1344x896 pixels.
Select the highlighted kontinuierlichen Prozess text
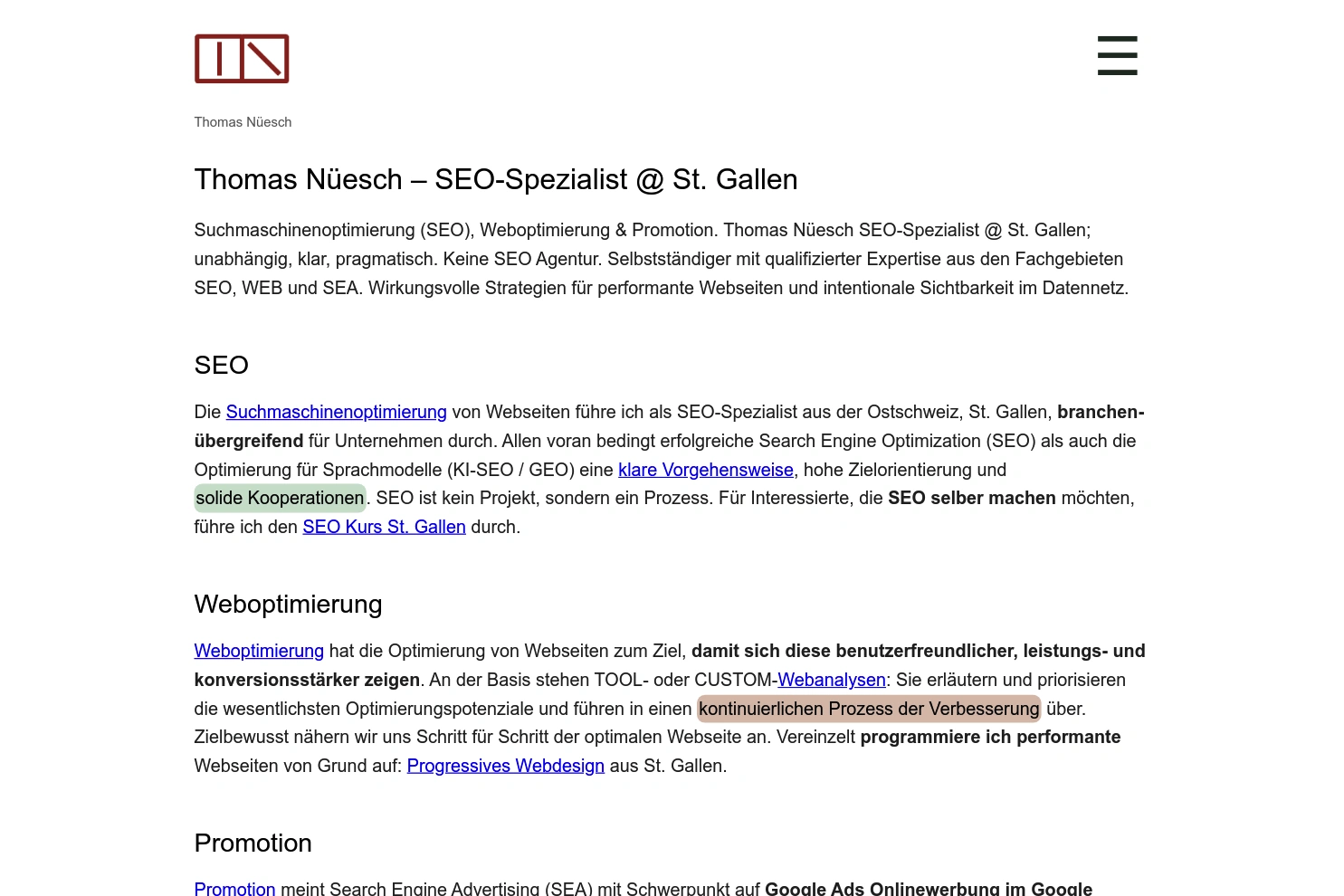coord(868,709)
